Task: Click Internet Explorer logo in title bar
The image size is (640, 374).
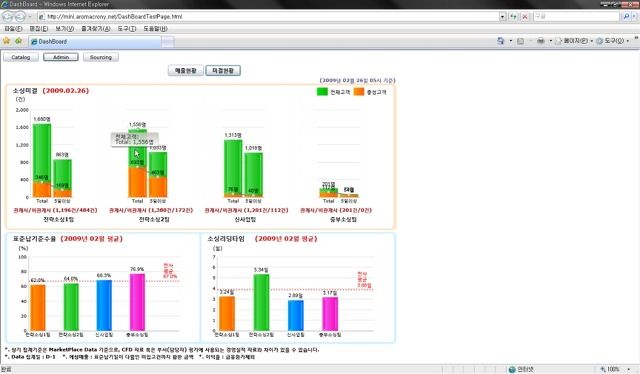Action: tap(4, 4)
